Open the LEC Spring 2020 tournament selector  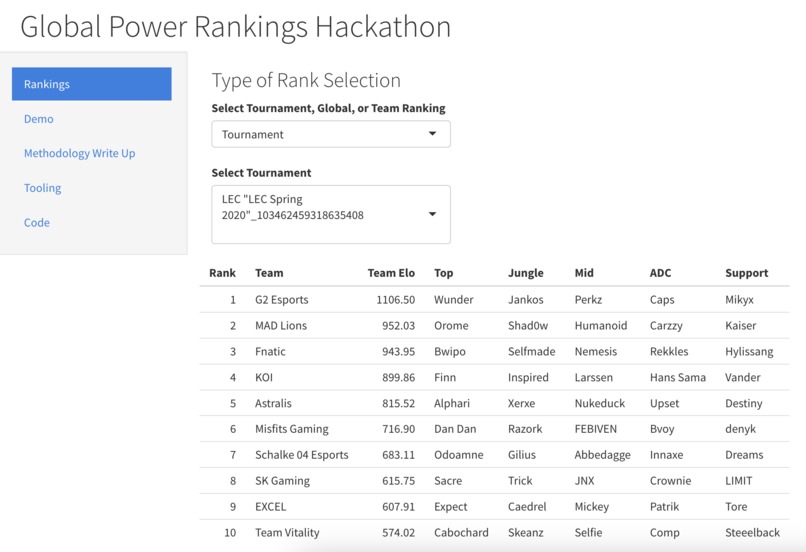[x=331, y=214]
